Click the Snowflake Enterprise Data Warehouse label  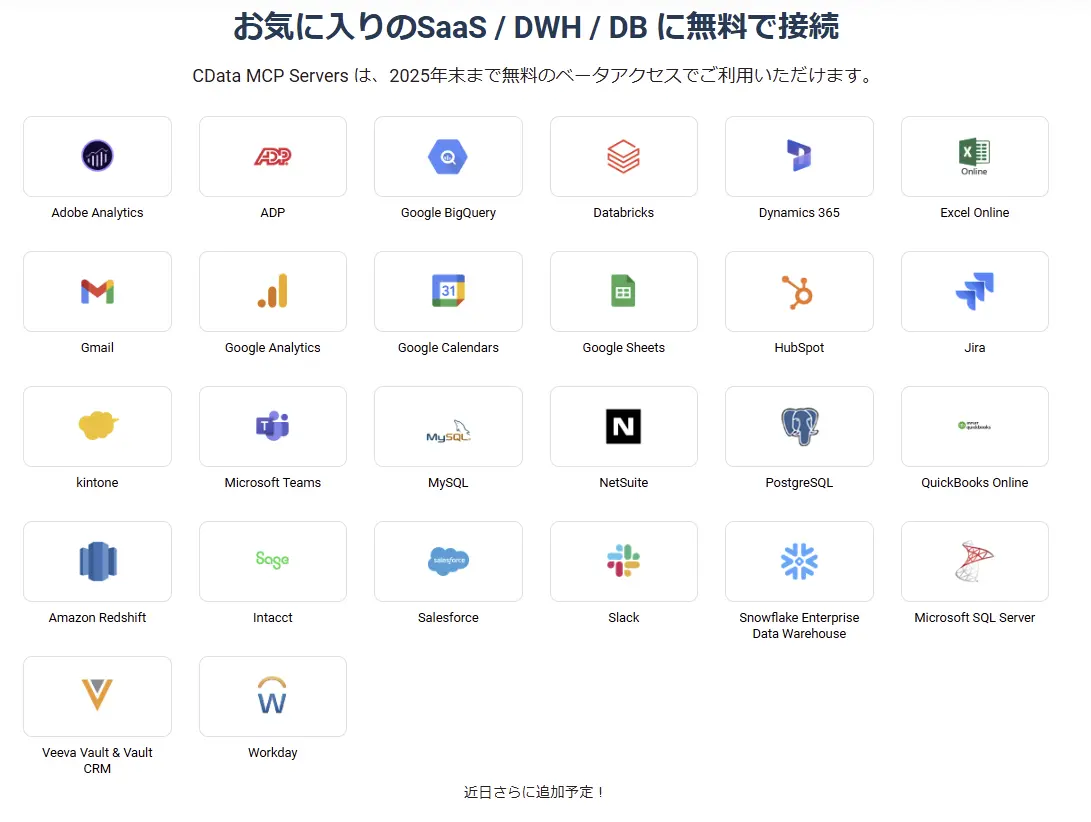(799, 626)
